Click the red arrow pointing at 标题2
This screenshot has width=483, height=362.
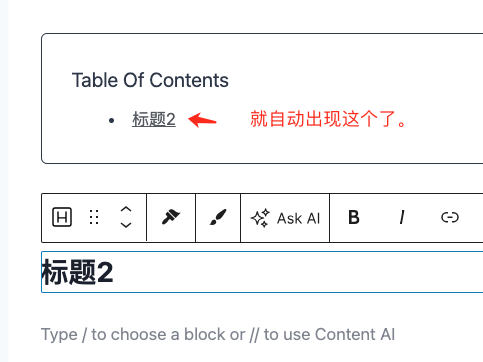(x=202, y=120)
